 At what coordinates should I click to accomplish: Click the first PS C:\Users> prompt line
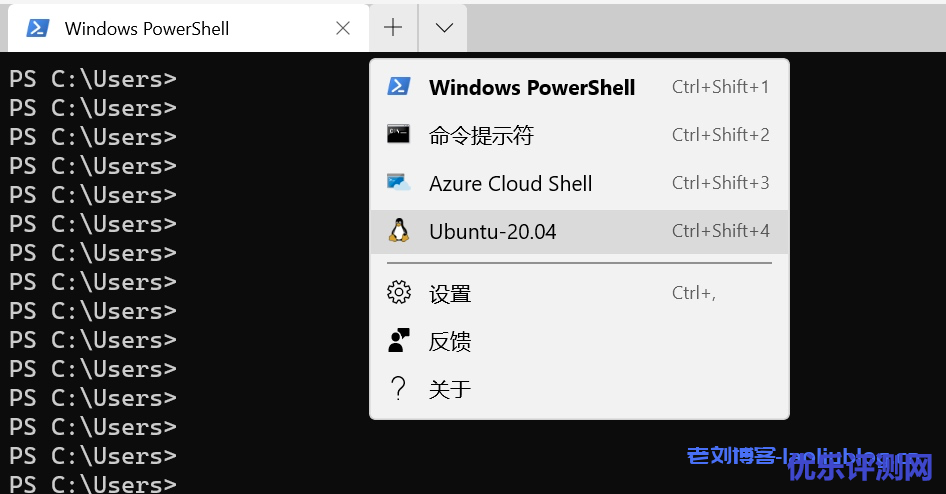[x=93, y=79]
